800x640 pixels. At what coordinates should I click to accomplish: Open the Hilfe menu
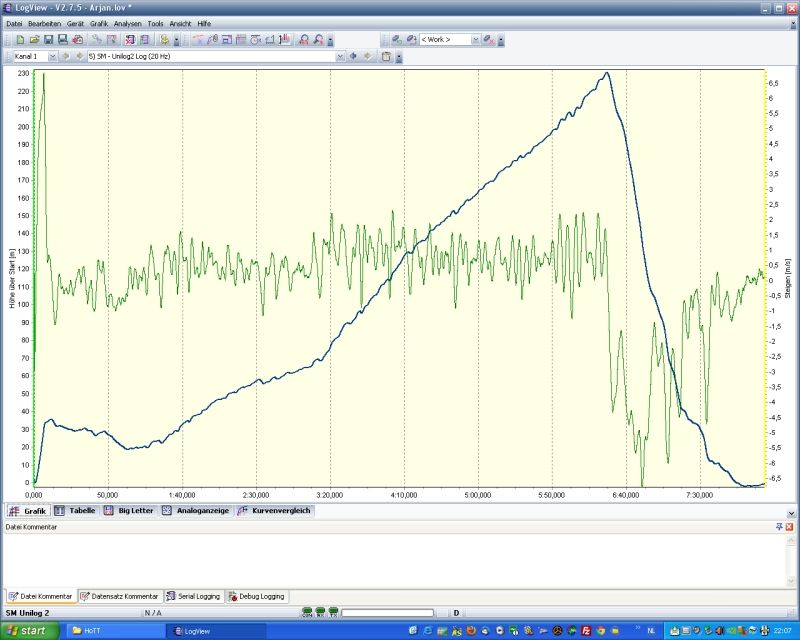[x=204, y=24]
